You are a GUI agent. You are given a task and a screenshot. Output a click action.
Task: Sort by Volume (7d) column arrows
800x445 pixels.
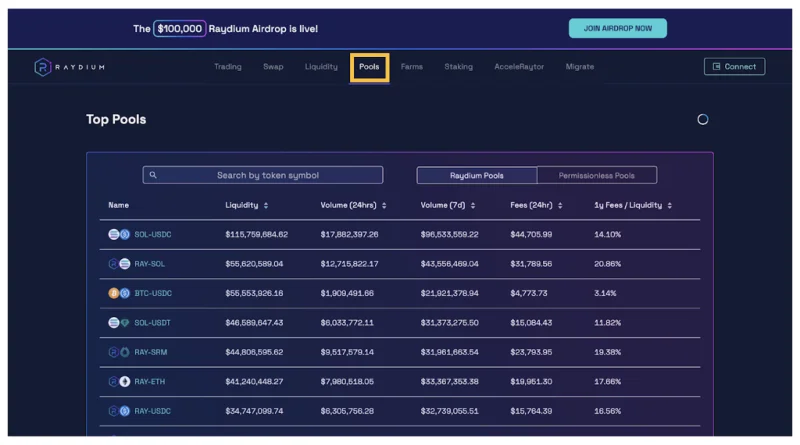tap(473, 205)
